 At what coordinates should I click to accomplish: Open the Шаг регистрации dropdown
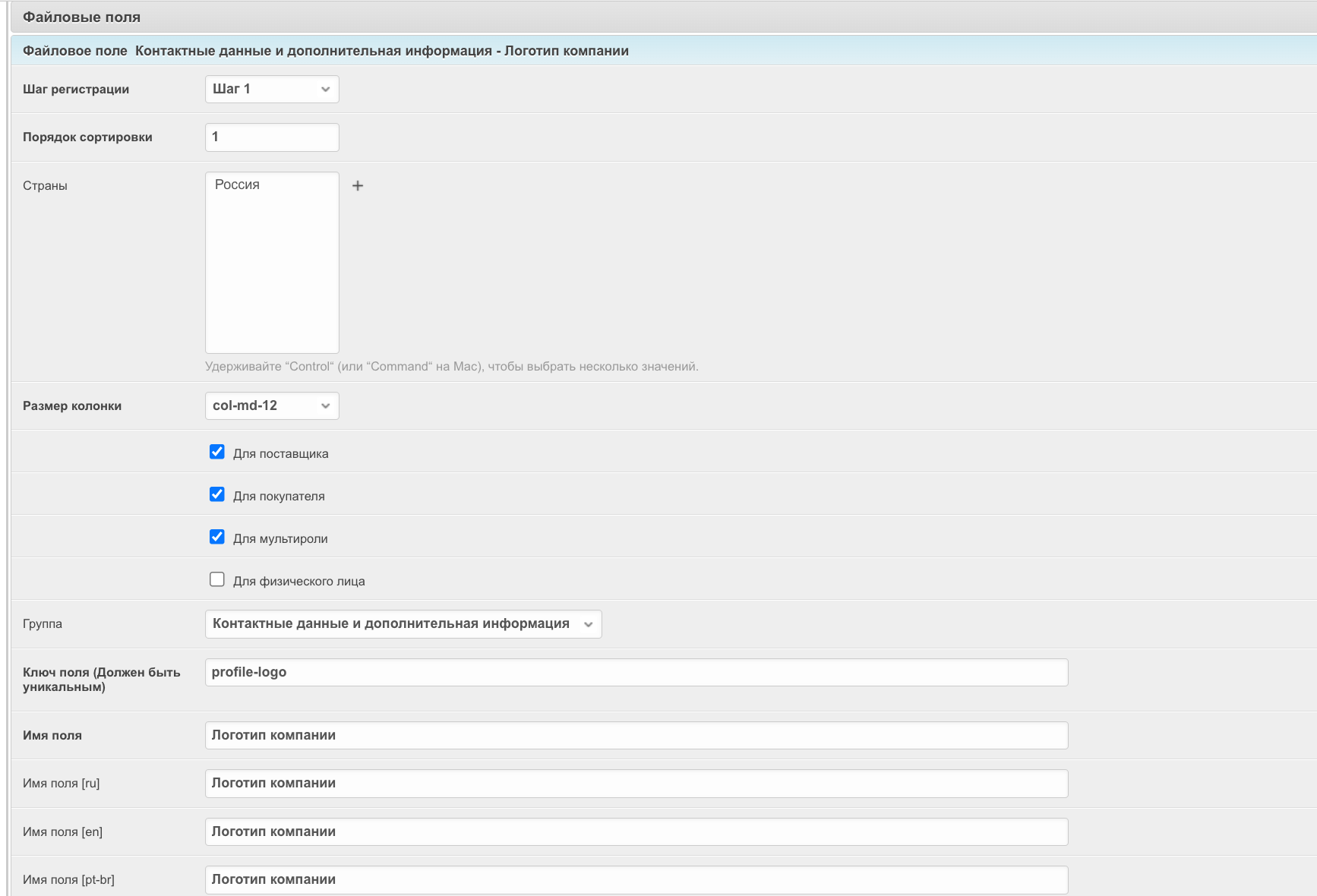[272, 90]
